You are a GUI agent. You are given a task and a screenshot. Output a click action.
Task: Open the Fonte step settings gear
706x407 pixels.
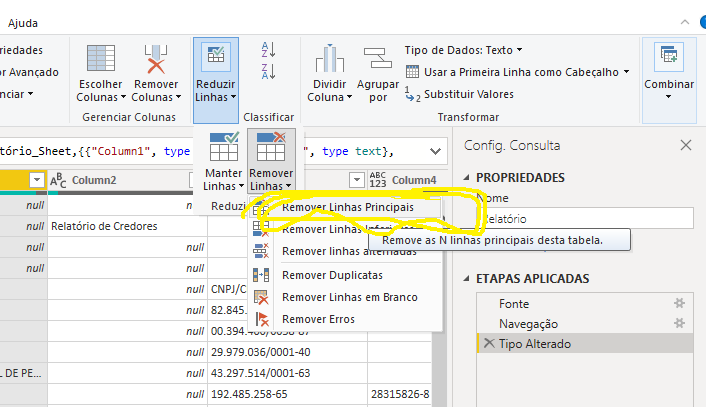point(679,303)
